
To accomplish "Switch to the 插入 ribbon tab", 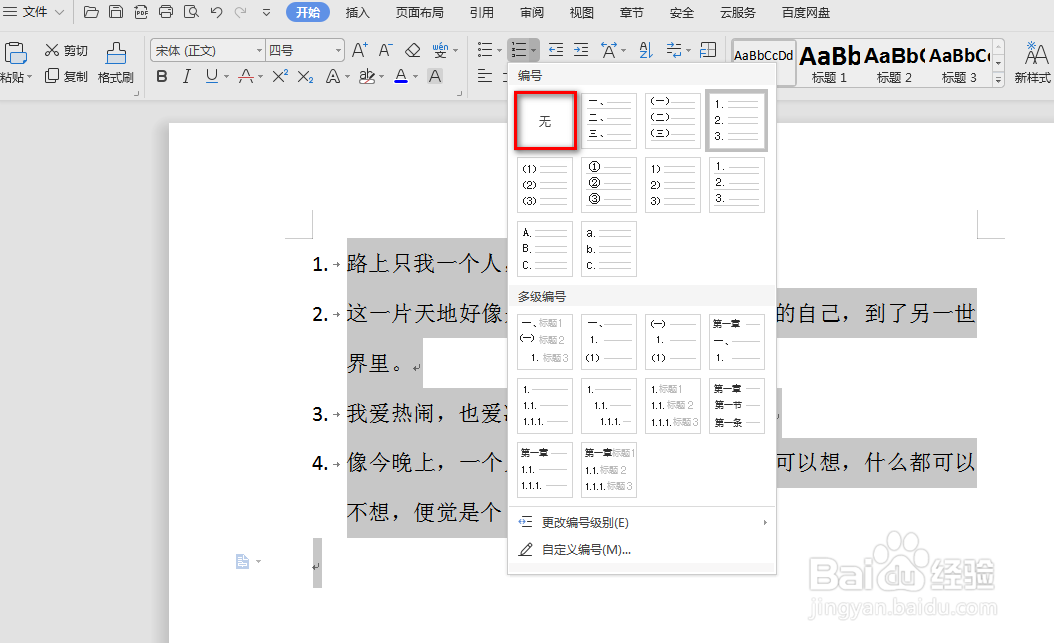I will (x=357, y=13).
